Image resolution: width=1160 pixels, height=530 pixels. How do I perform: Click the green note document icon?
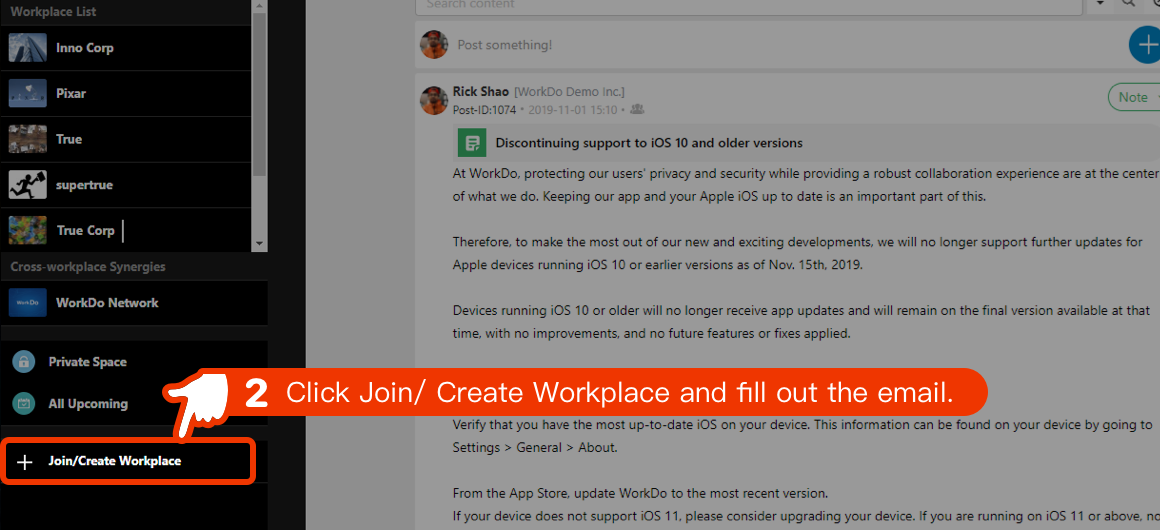click(x=472, y=143)
